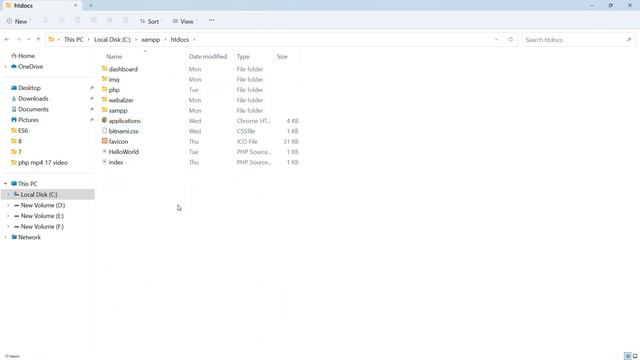Expand New Volume (D:) tree node
The height and width of the screenshot is (360, 640).
[x=8, y=205]
